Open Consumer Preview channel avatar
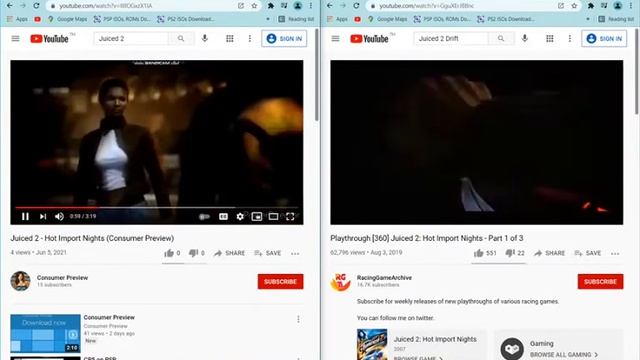This screenshot has height=360, width=640. click(x=20, y=281)
